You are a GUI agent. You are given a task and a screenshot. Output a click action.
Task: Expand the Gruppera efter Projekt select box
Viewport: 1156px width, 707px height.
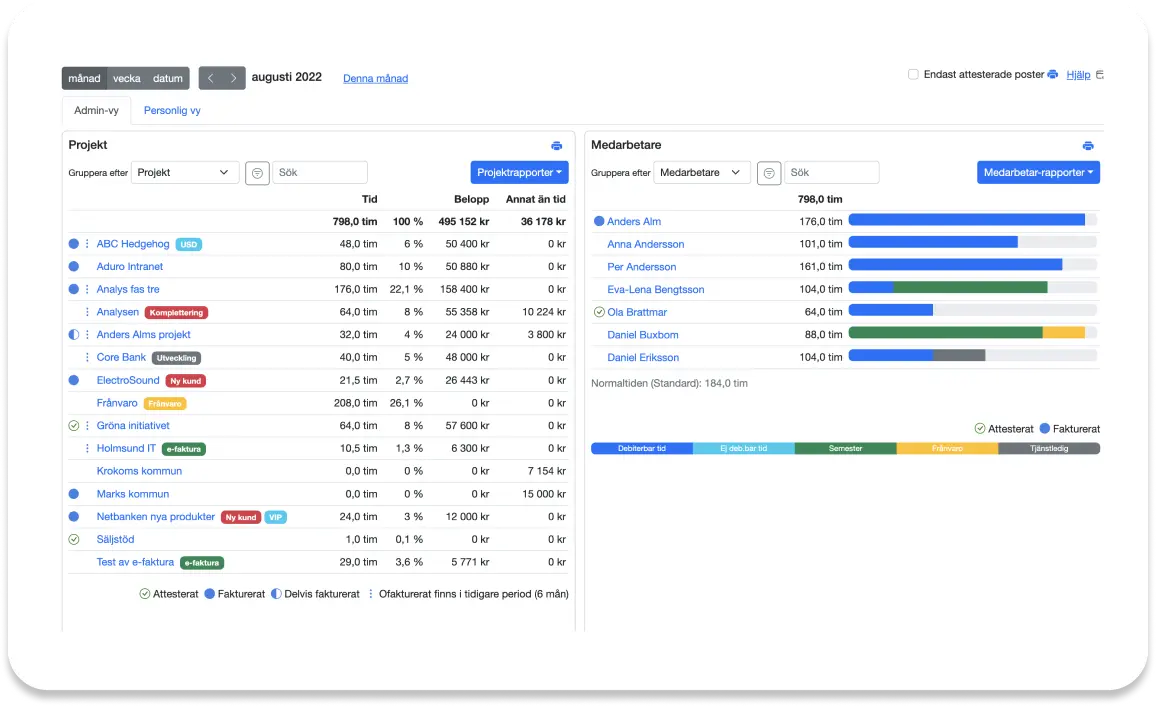click(185, 173)
